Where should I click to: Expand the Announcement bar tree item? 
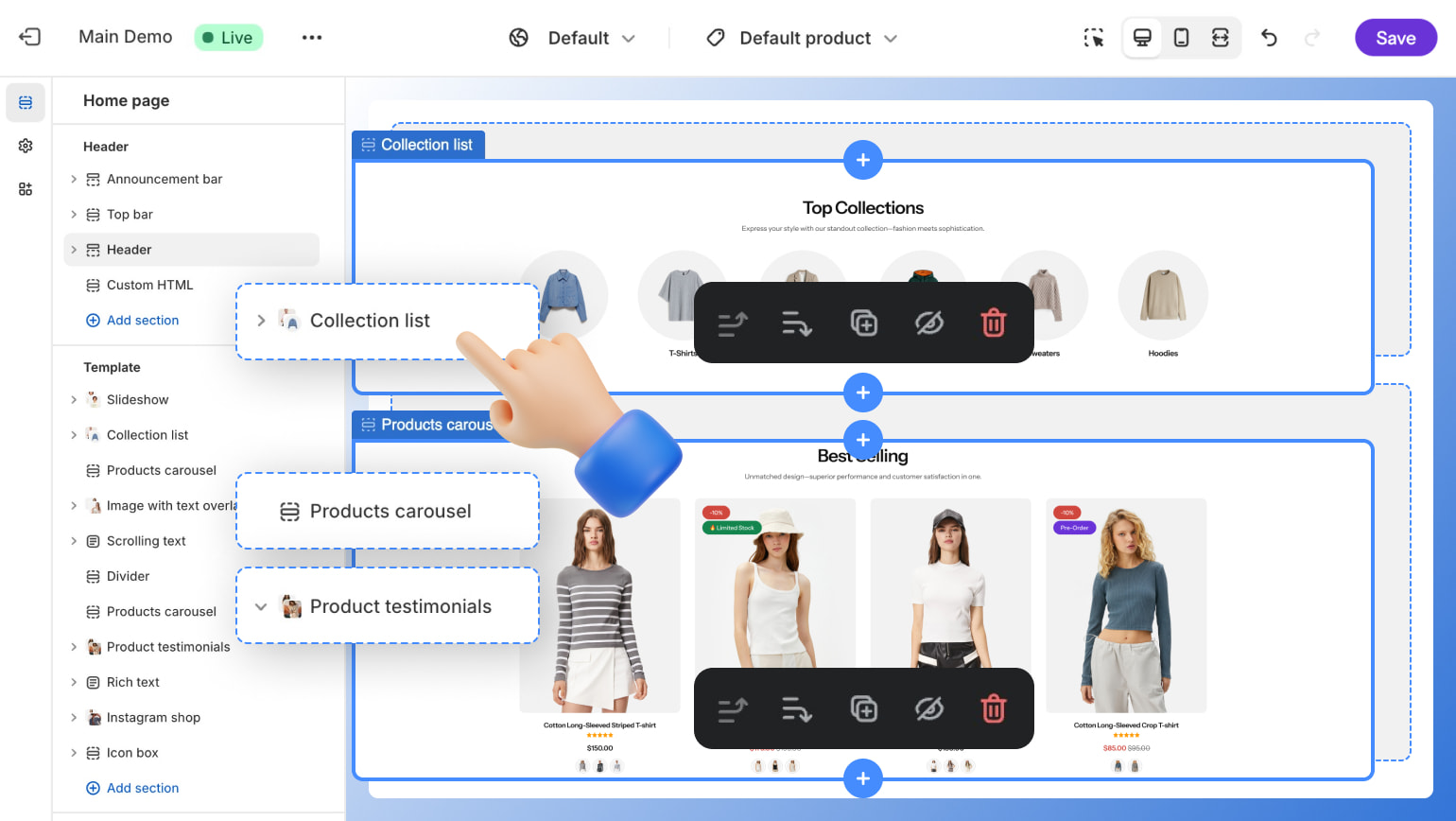74,179
